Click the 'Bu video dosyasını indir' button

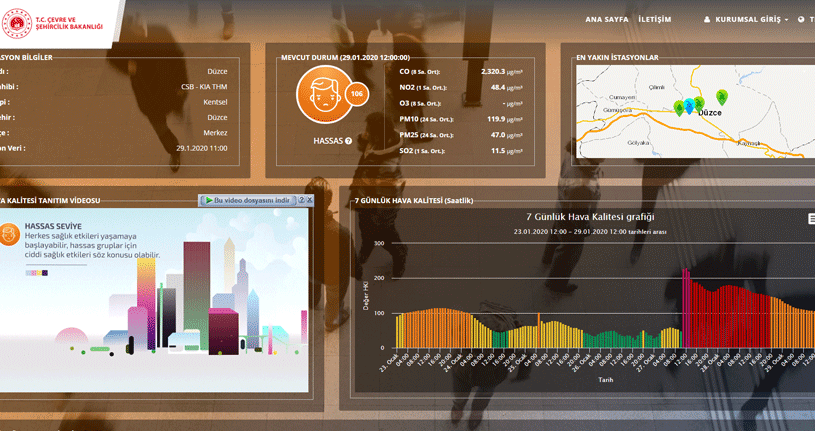pyautogui.click(x=247, y=200)
